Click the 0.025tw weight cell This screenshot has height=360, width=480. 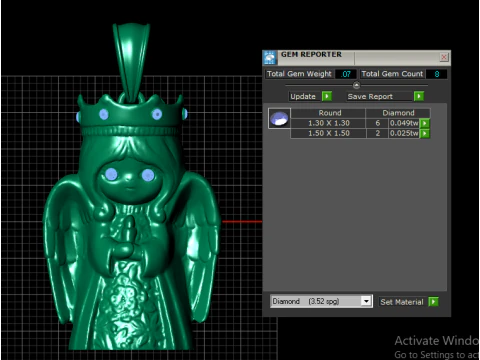pyautogui.click(x=404, y=133)
